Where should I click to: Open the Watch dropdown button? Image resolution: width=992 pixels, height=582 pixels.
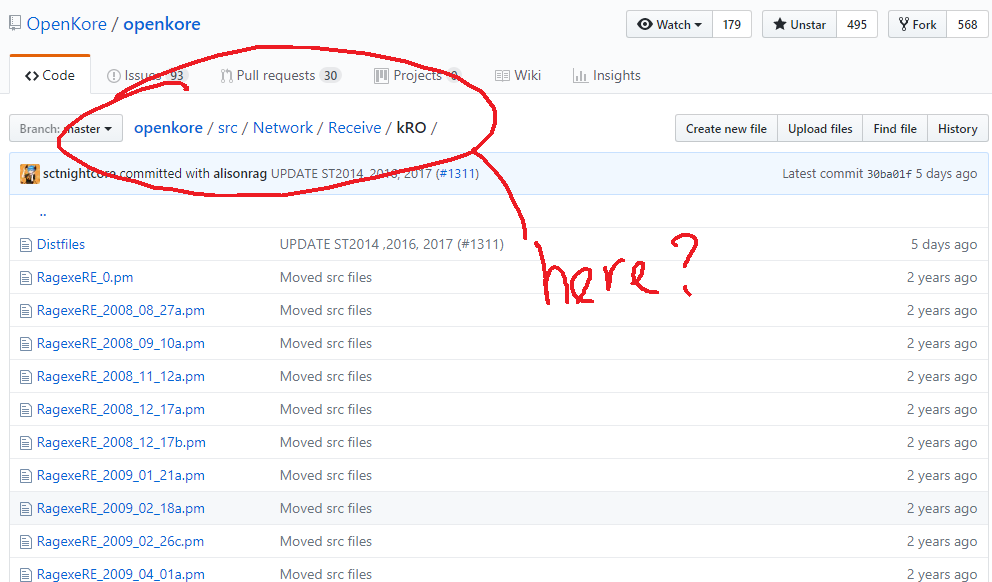coord(669,24)
